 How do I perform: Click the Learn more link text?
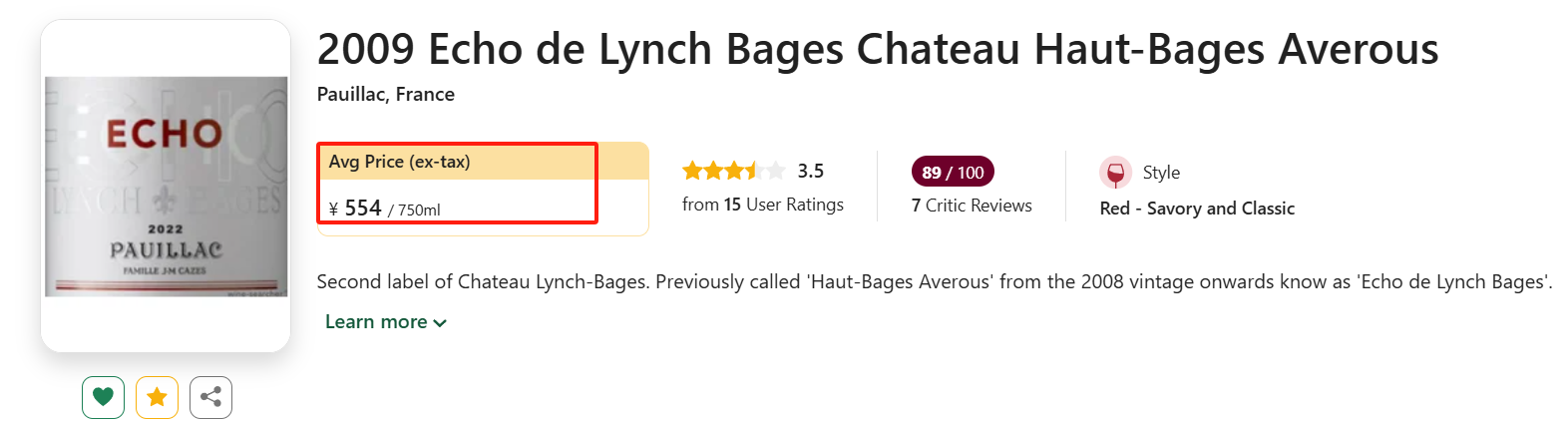pyautogui.click(x=376, y=321)
